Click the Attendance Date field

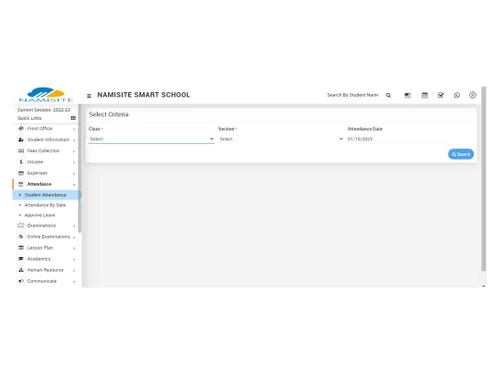coord(410,139)
